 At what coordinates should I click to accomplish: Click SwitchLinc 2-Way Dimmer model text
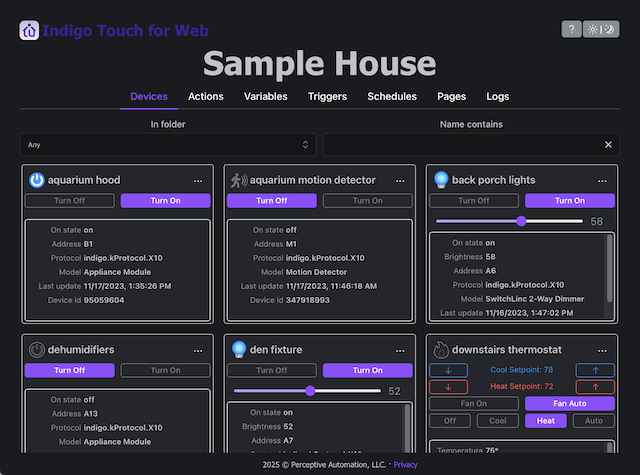(x=535, y=299)
